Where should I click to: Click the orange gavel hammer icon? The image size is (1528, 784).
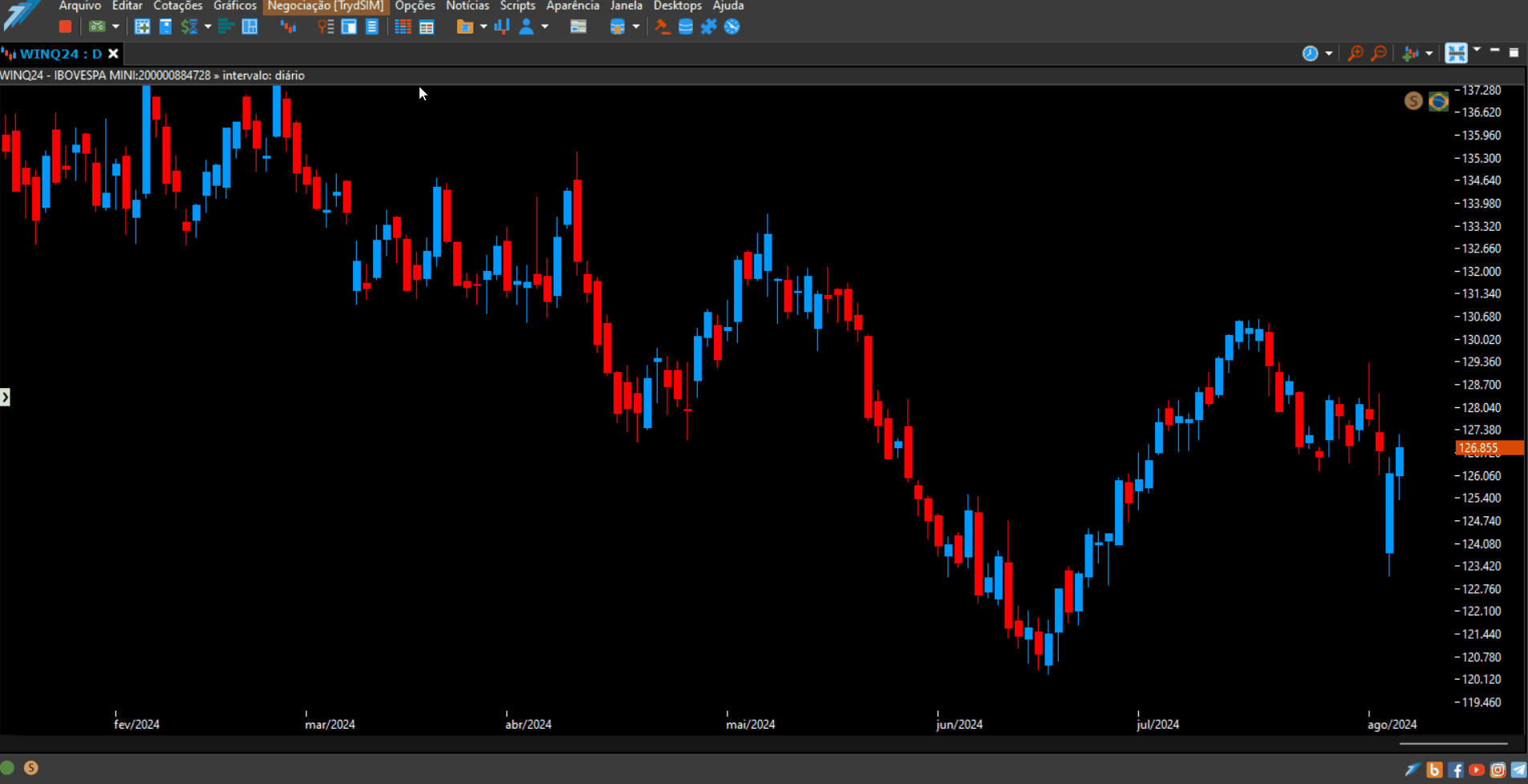click(x=662, y=26)
